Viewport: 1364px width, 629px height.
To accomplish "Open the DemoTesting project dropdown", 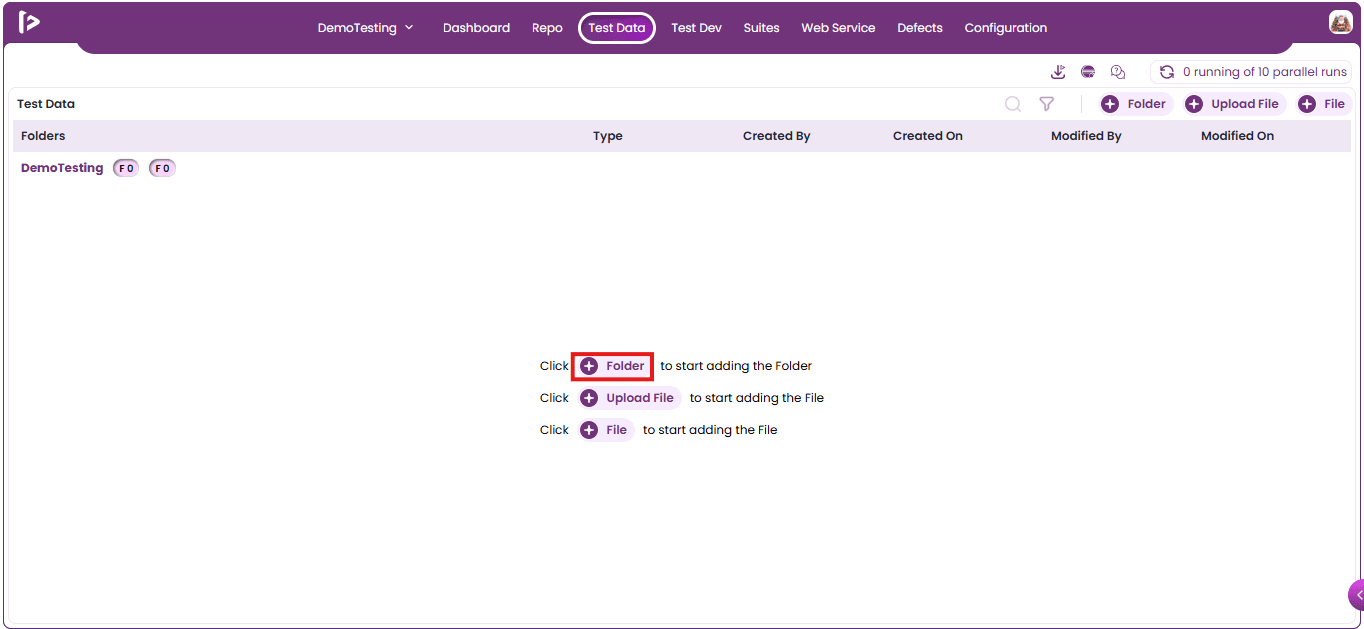I will 365,28.
